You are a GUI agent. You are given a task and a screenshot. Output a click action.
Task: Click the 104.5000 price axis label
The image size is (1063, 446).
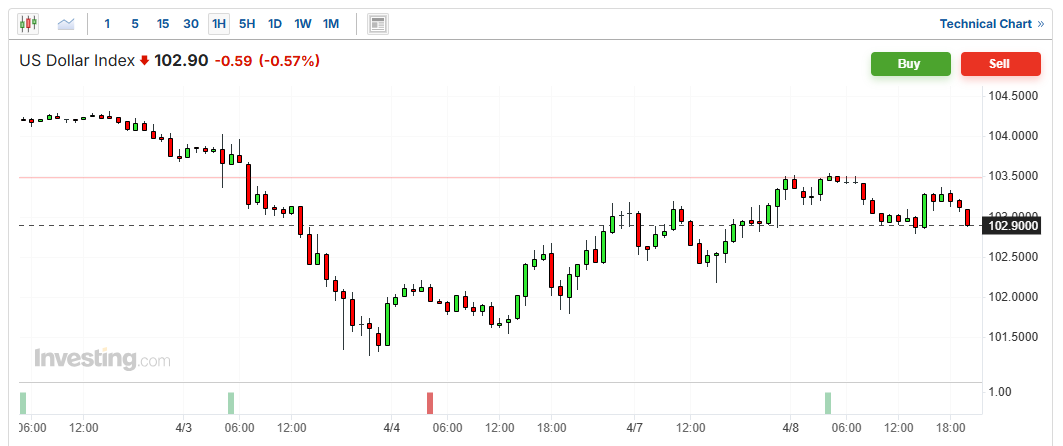[1015, 96]
